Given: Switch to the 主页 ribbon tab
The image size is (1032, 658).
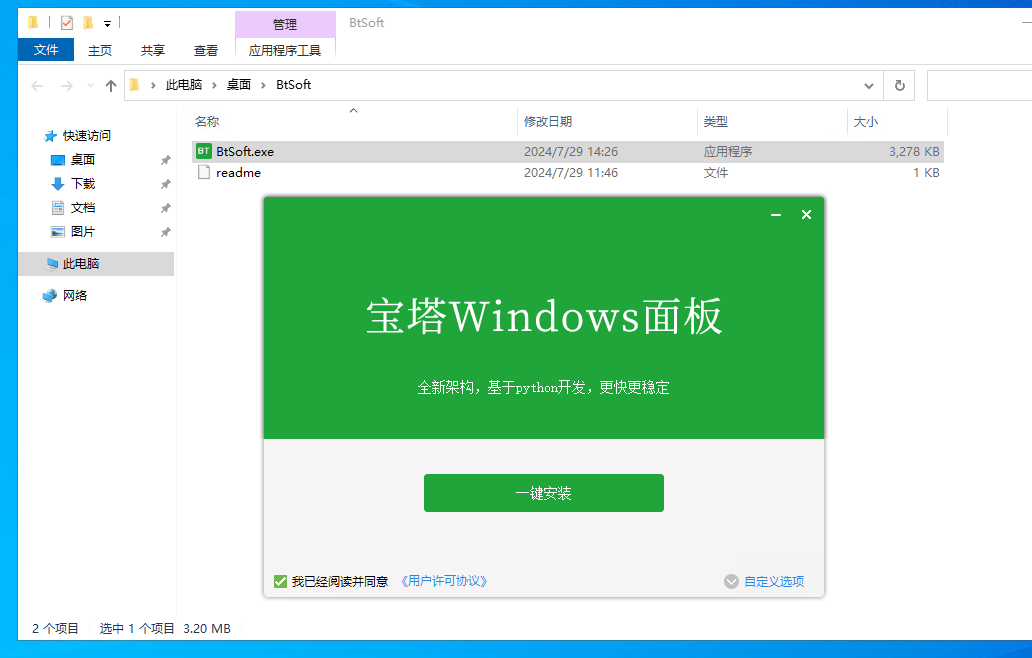Looking at the screenshot, I should [x=100, y=50].
